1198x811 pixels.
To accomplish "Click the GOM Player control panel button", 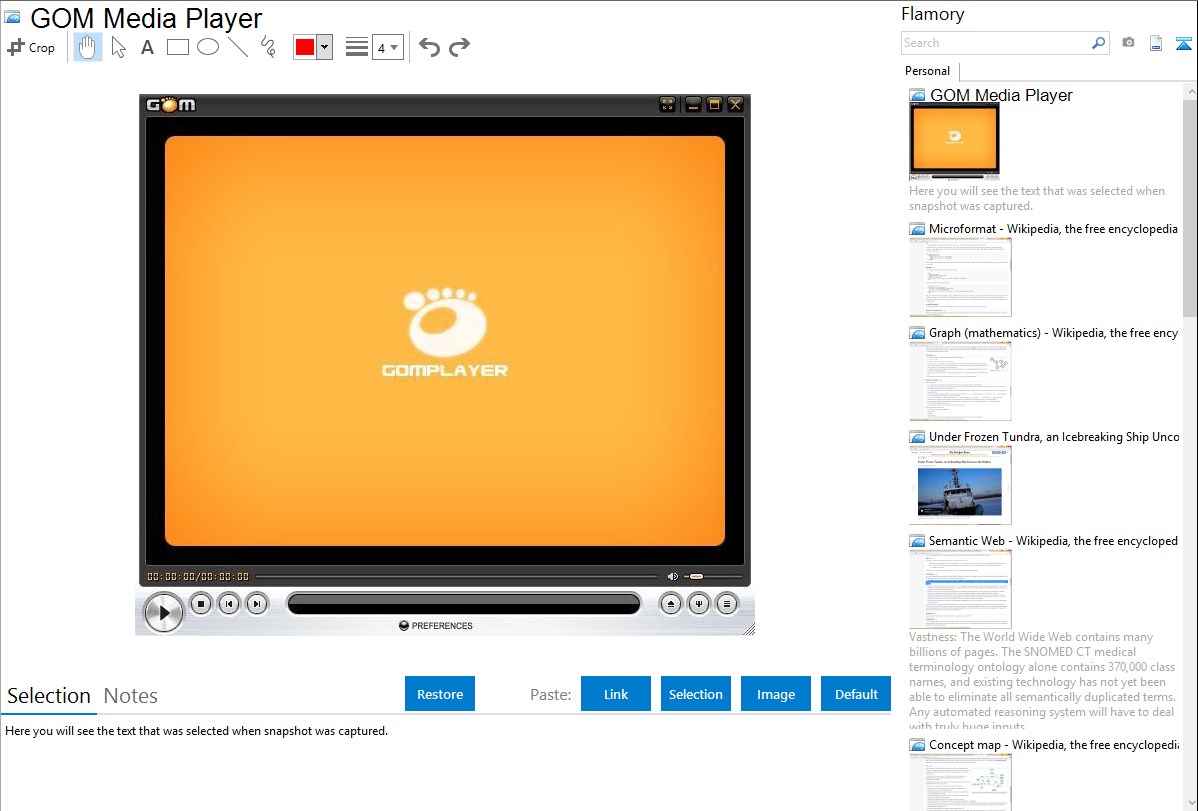I will pyautogui.click(x=698, y=604).
